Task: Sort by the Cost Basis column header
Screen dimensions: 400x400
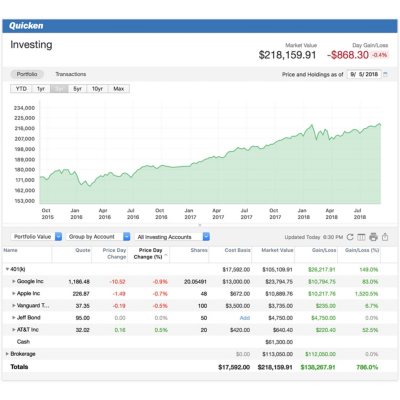Action: (x=238, y=250)
